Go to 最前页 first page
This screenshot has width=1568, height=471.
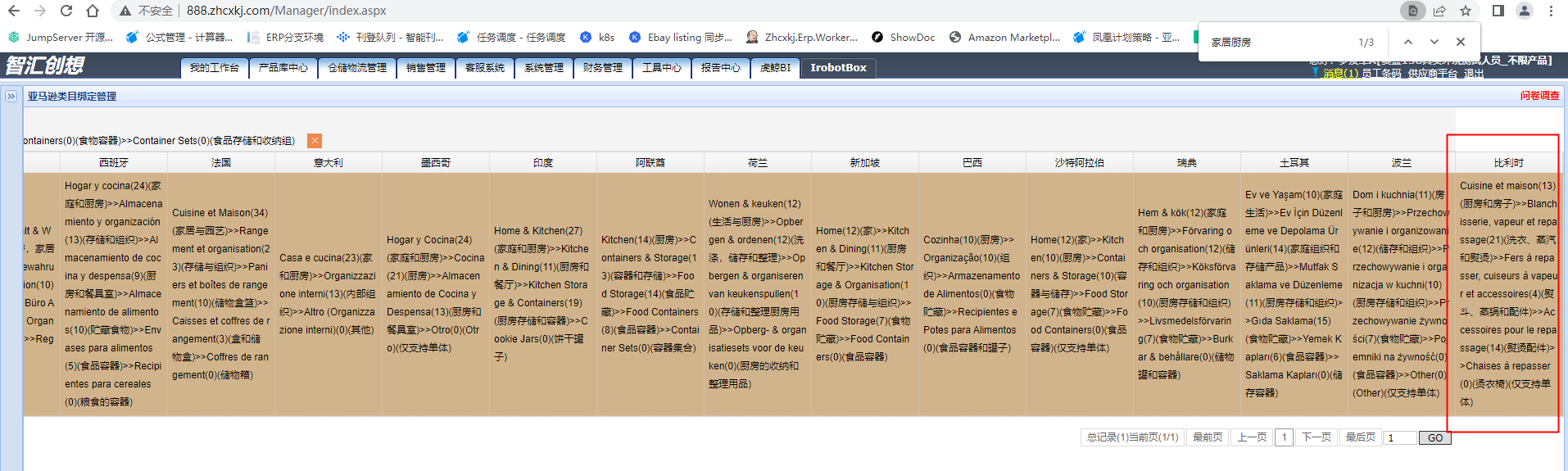[x=1208, y=437]
